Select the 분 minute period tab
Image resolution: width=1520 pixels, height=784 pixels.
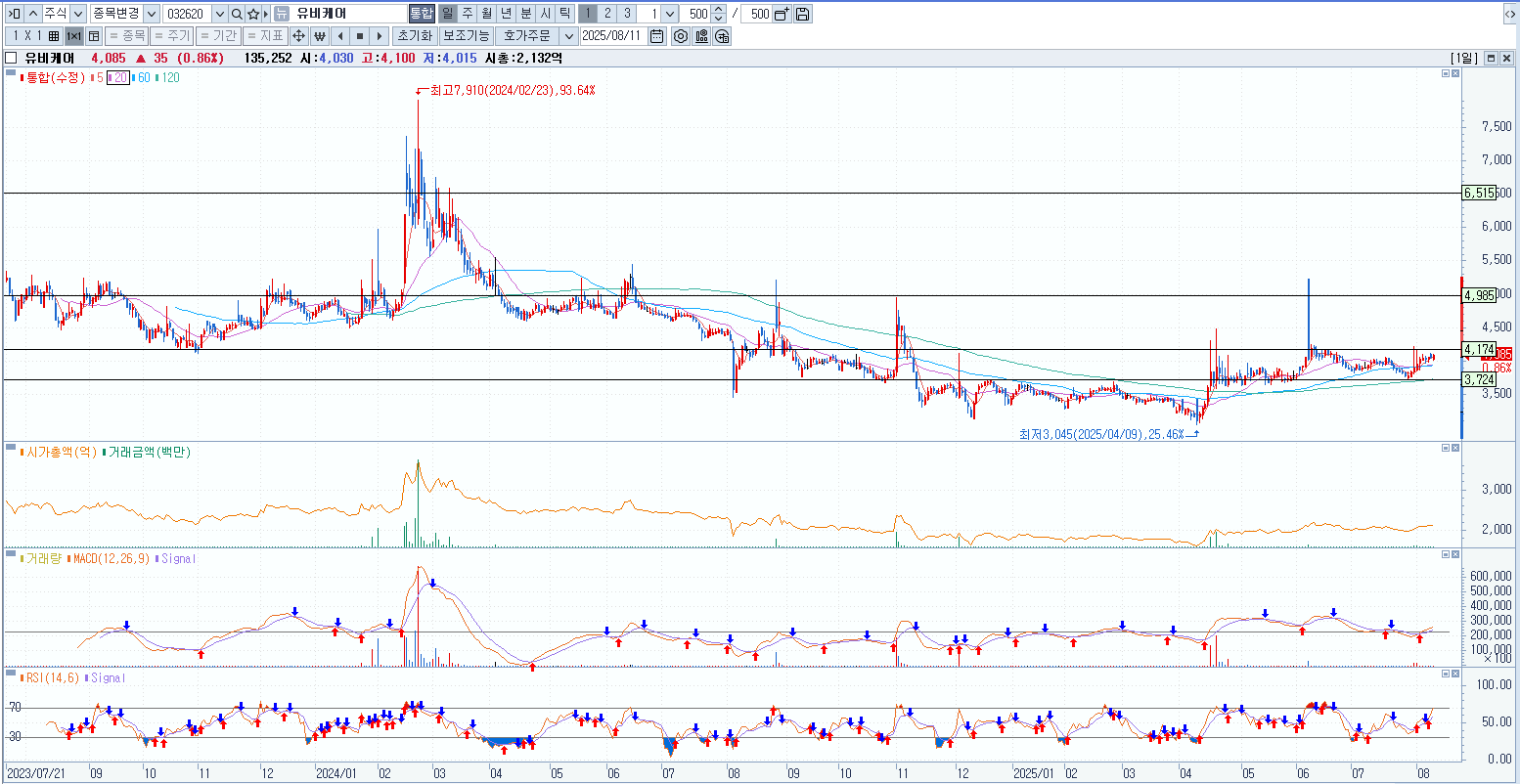tap(526, 14)
